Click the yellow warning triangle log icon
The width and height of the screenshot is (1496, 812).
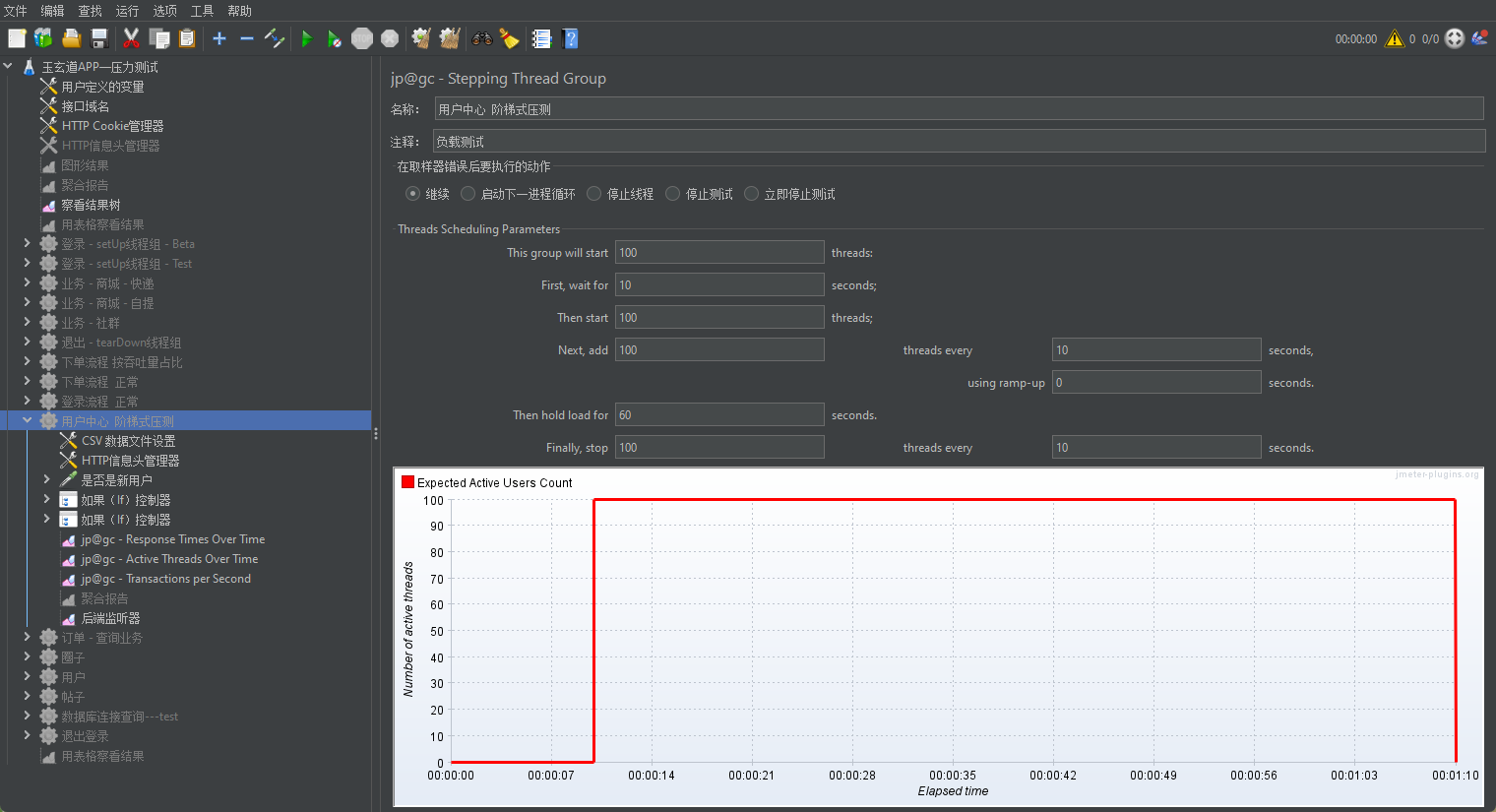click(1394, 38)
